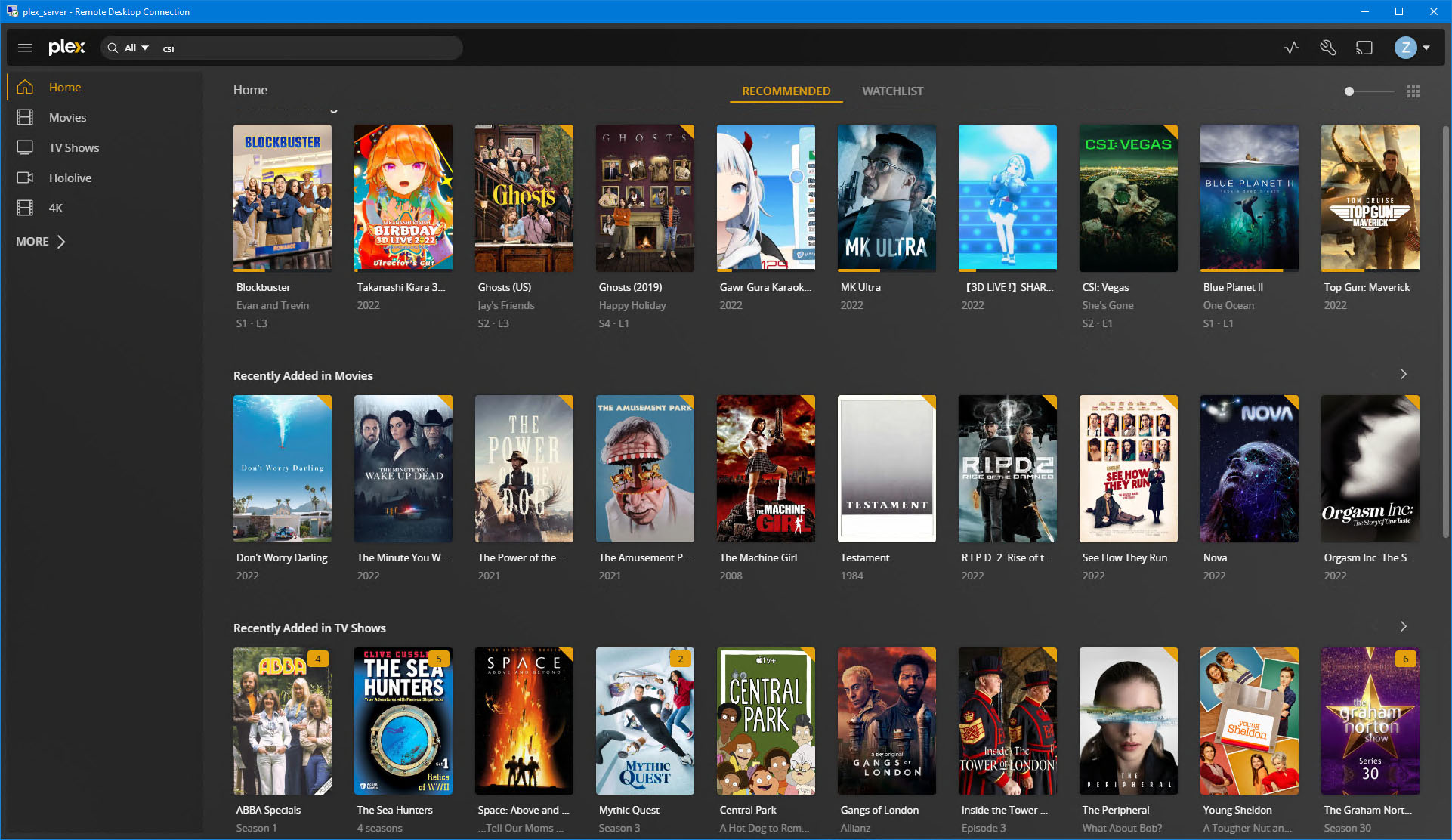The width and height of the screenshot is (1452, 840).
Task: Click the Hololive video camera icon
Action: (25, 178)
